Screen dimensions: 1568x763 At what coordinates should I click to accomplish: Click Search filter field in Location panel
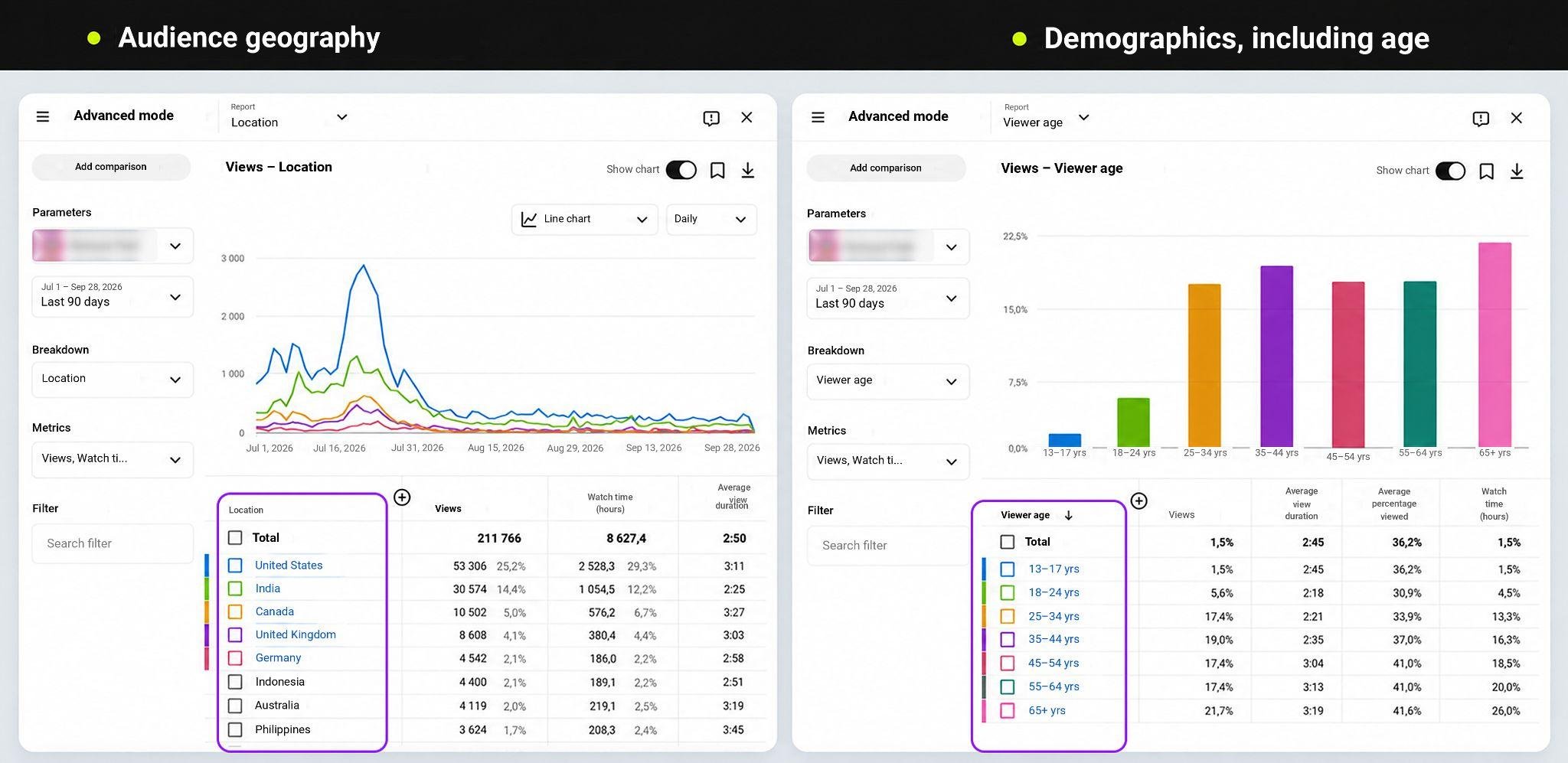[113, 543]
